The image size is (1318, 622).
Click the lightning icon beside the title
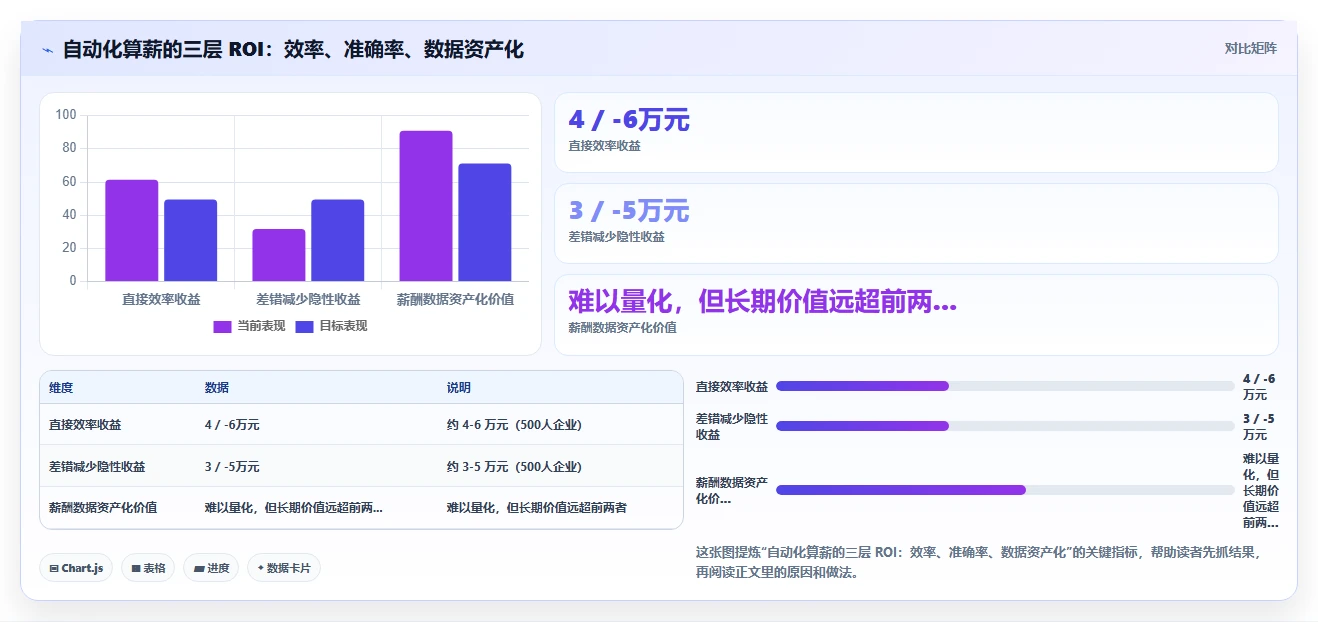(47, 50)
